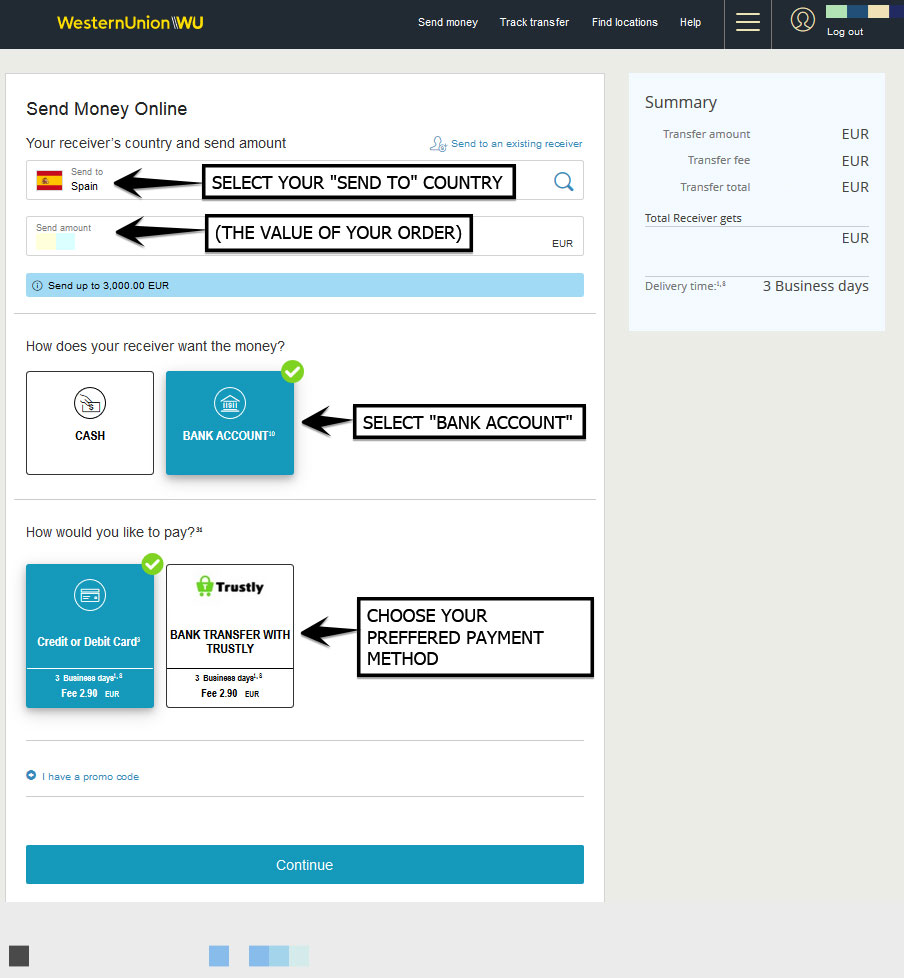Choose Bank Transfer with Trustly payment
This screenshot has height=978, width=904.
click(230, 636)
